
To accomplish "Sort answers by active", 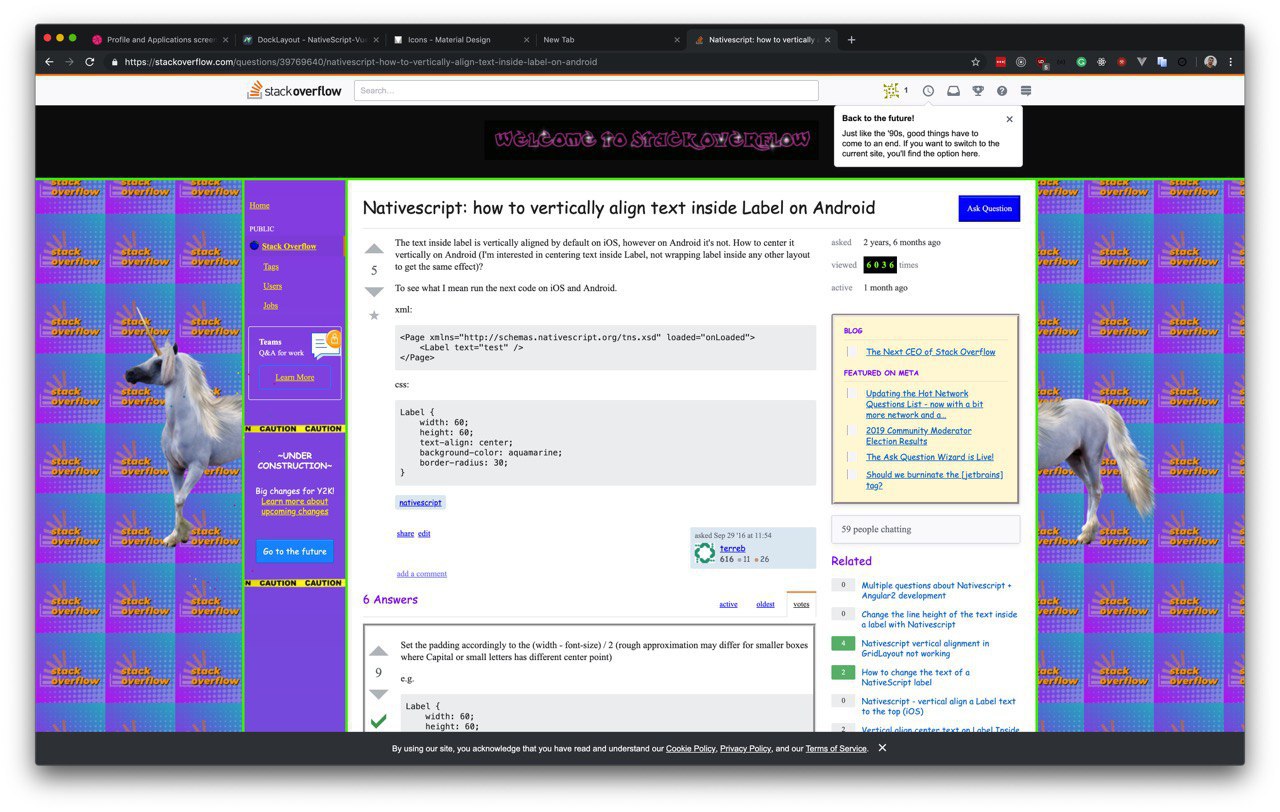I will 728,604.
